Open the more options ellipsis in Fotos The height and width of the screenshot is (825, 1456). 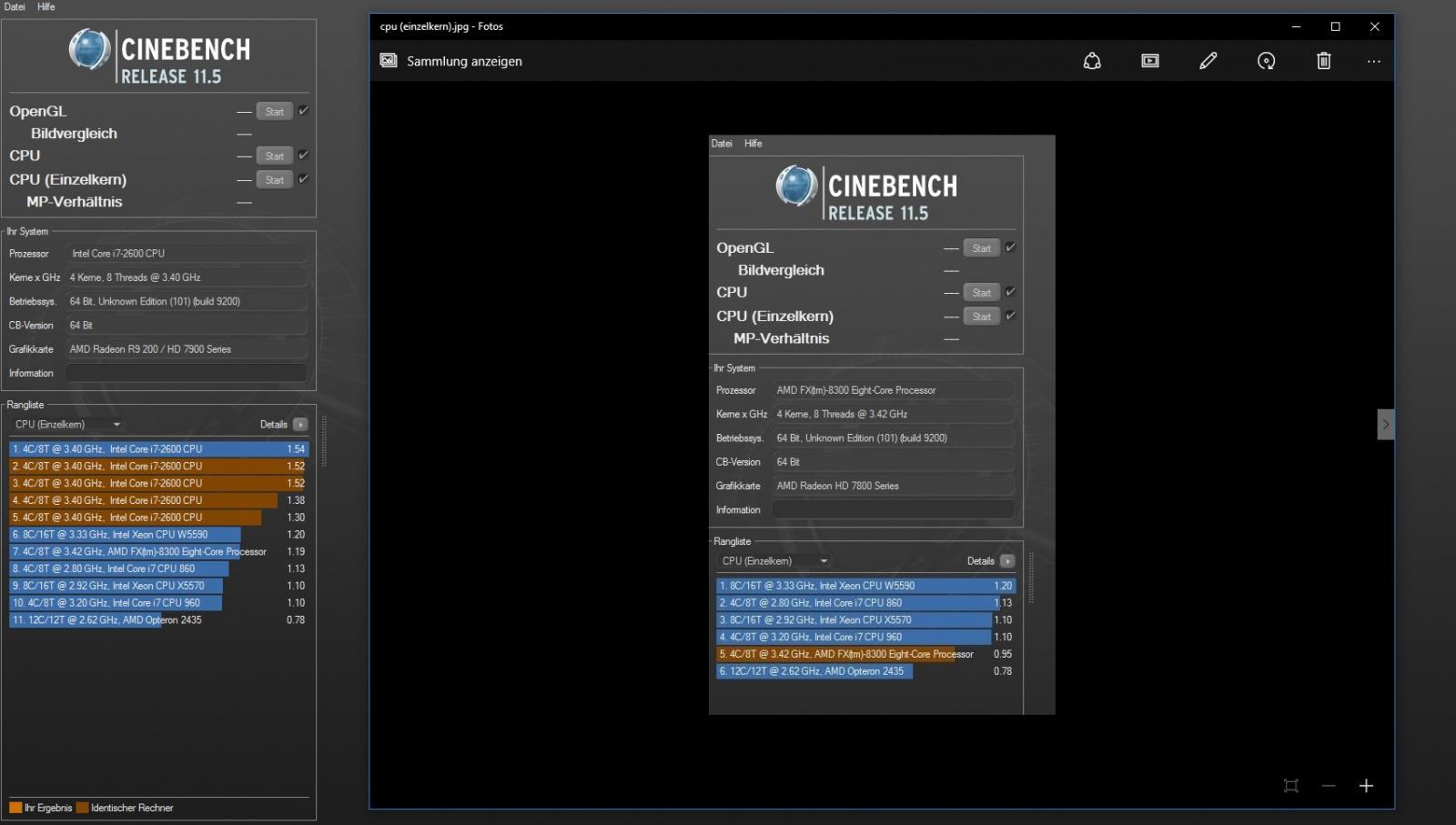click(1373, 61)
